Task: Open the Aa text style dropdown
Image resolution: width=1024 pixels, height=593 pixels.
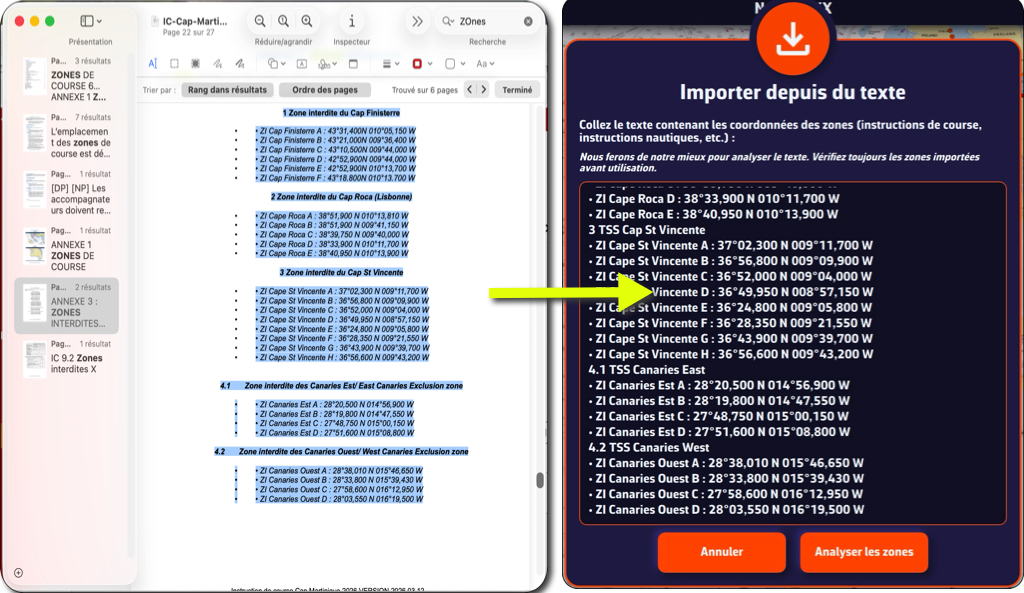Action: point(485,63)
